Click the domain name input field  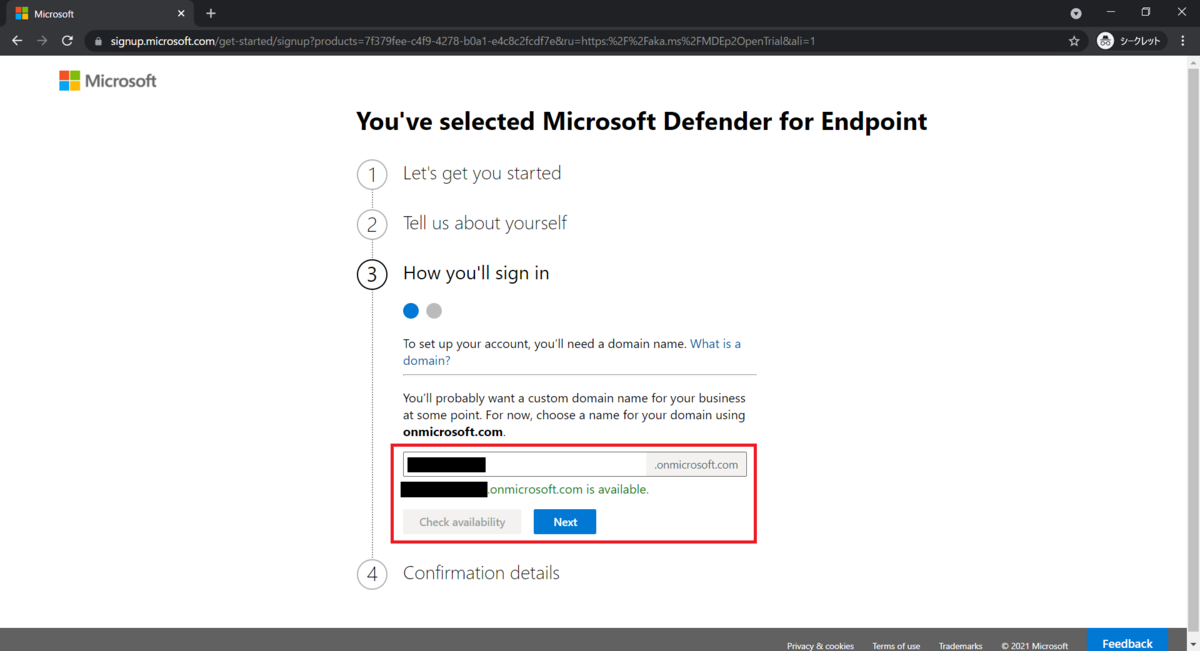525,464
